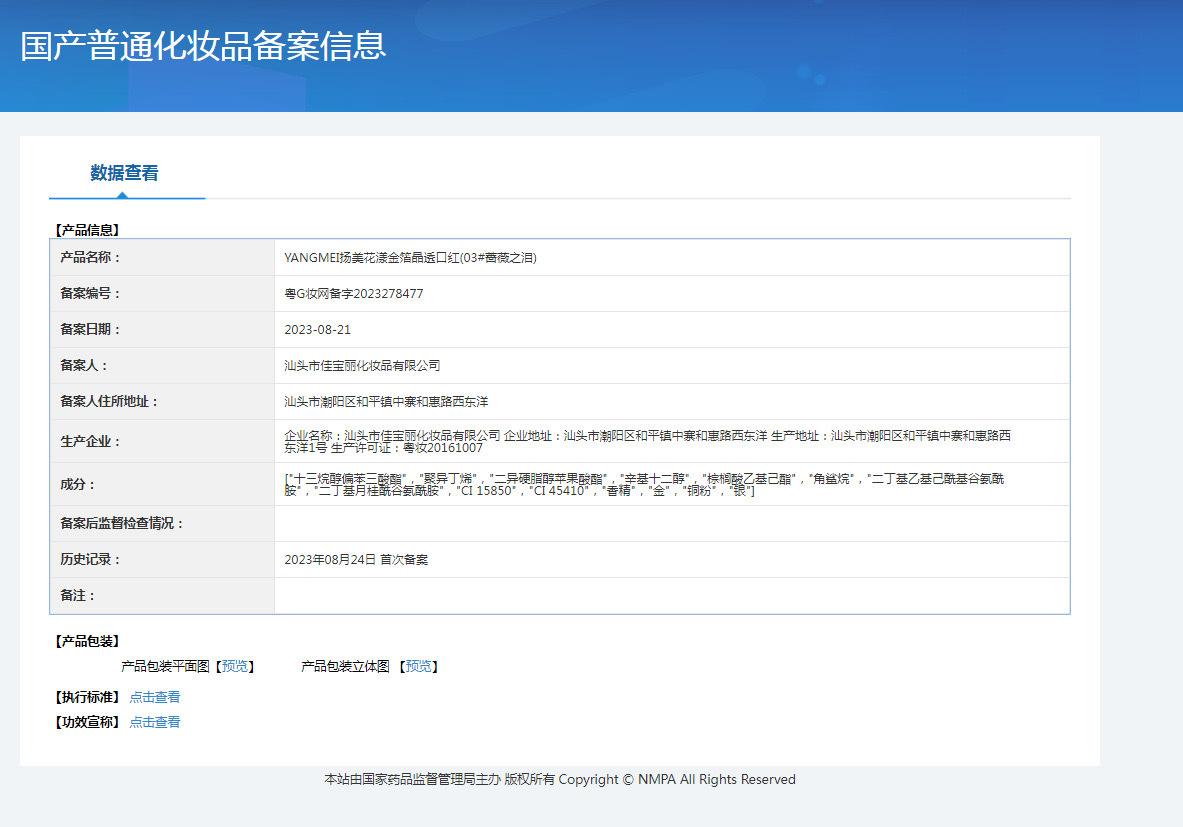Select the 数据查看 tab
1183x827 pixels.
click(124, 173)
